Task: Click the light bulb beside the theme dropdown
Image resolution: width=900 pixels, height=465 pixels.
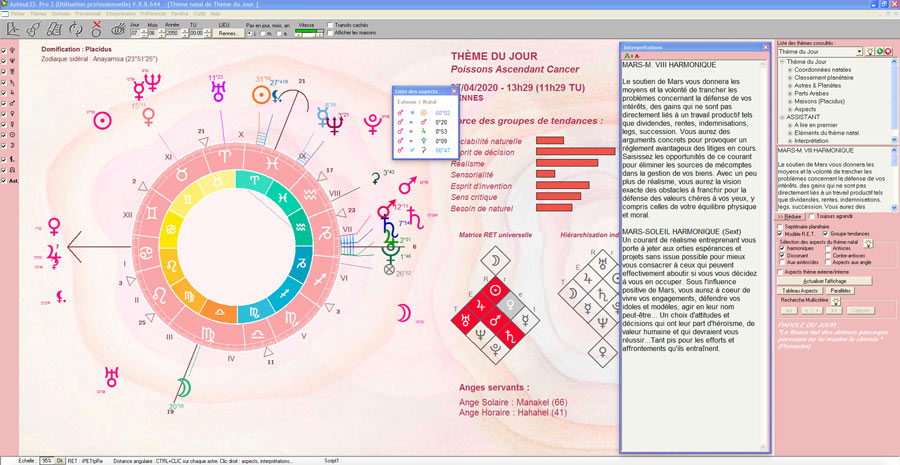Action: coord(870,52)
